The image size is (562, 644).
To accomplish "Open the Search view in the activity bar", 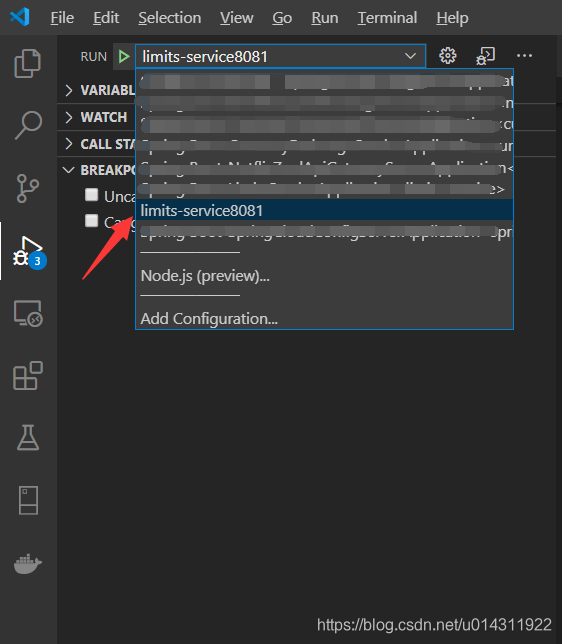I will point(28,125).
